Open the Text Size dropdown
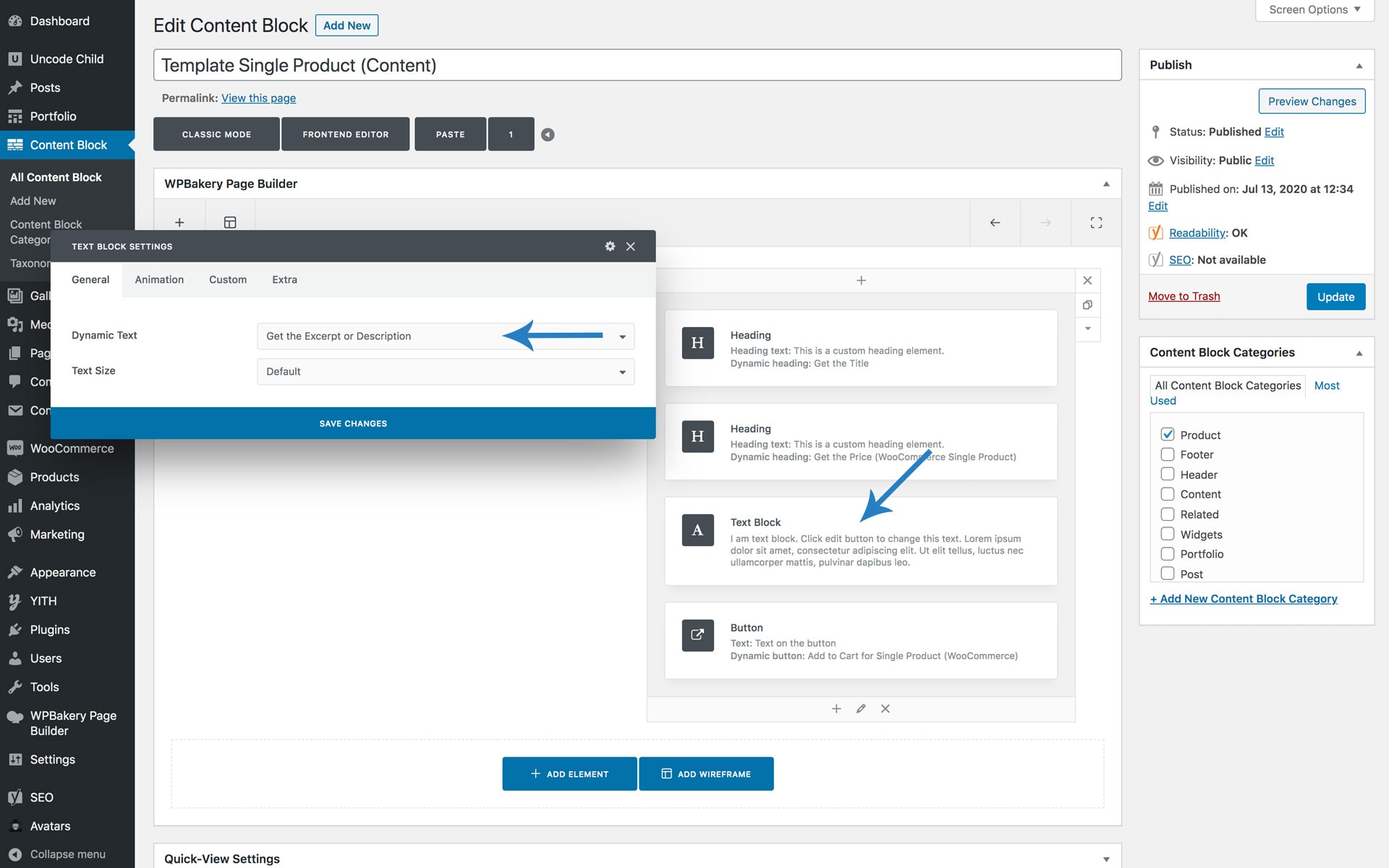The image size is (1389, 868). [446, 372]
